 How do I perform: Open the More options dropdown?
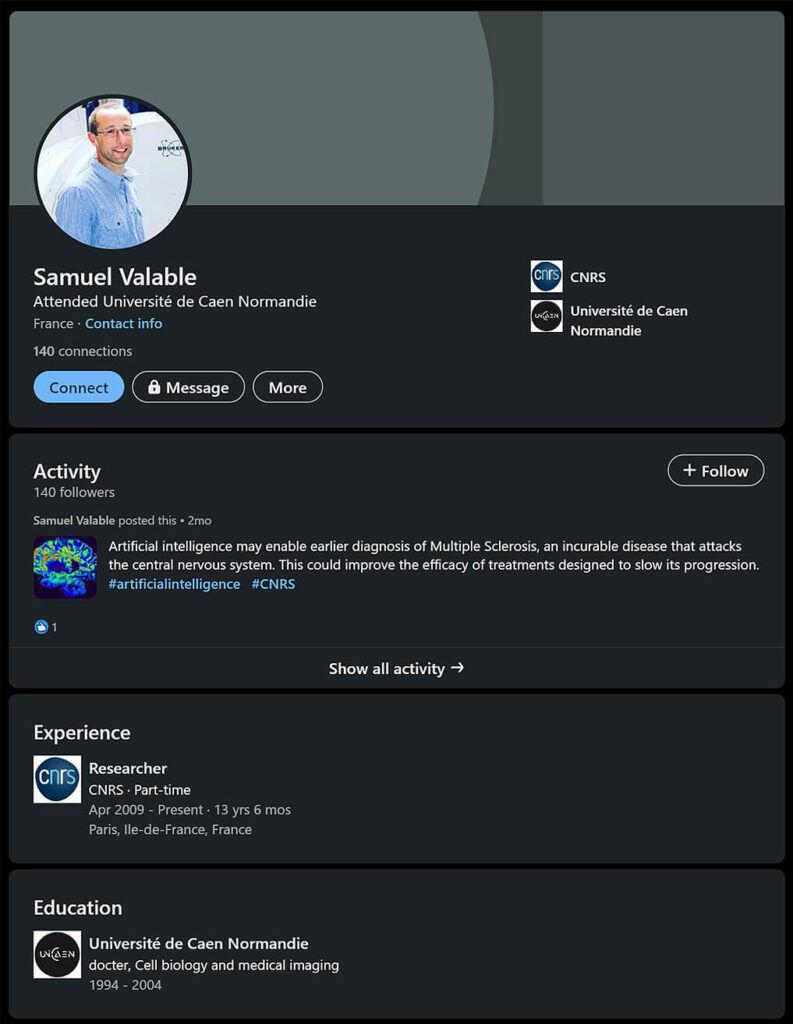(x=287, y=387)
